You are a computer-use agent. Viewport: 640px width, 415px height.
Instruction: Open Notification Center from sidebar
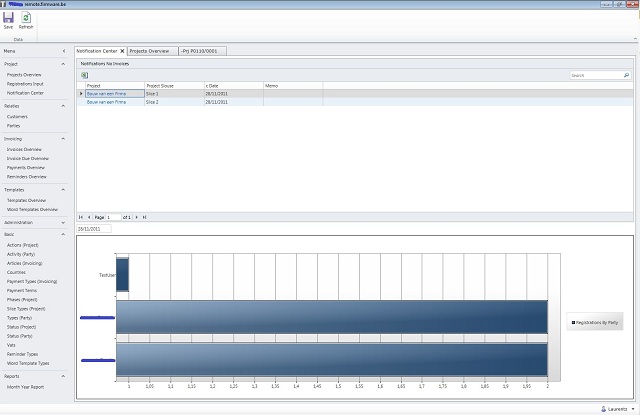[25, 93]
